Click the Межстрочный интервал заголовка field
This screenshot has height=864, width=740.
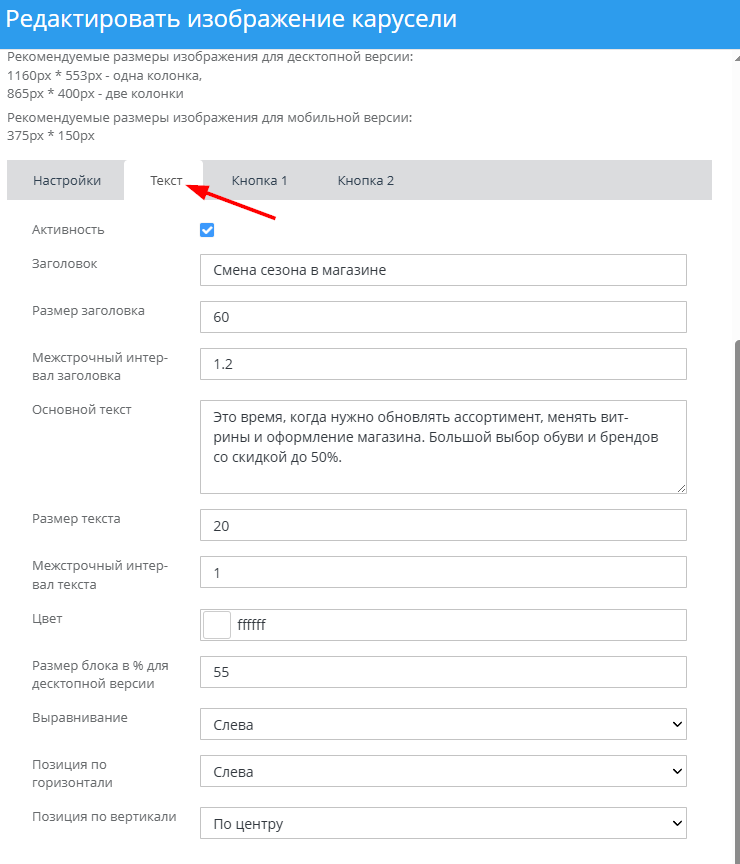click(x=443, y=364)
